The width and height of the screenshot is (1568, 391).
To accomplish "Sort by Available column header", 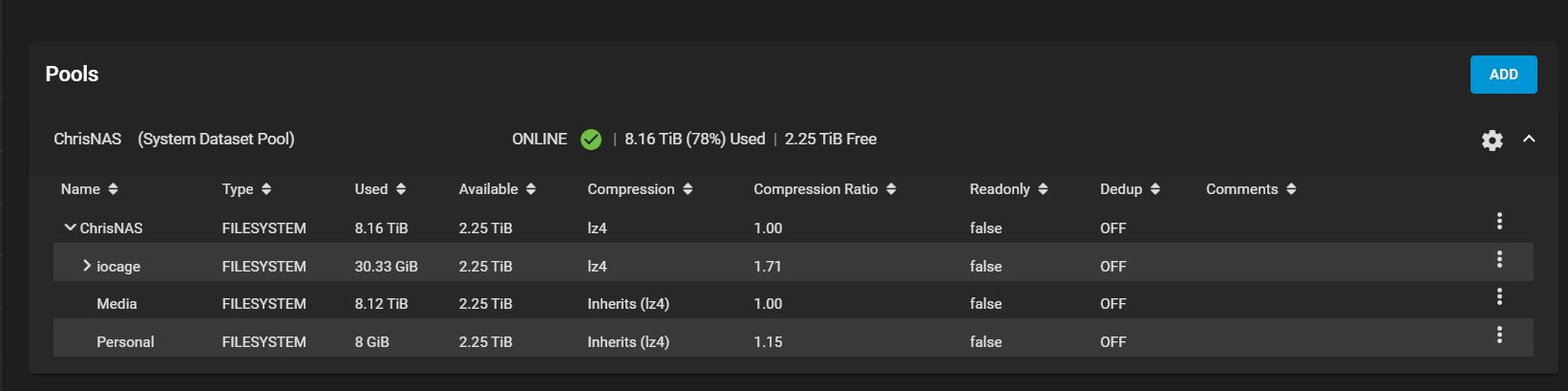I will point(498,189).
